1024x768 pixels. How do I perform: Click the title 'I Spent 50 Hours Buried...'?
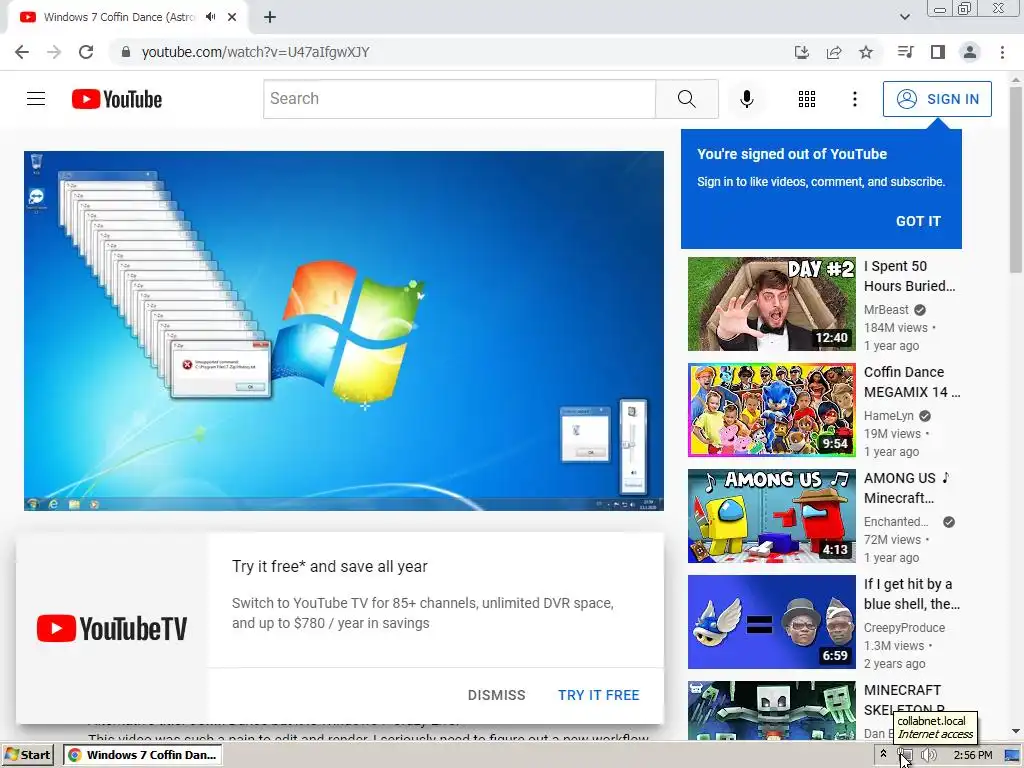coord(909,276)
